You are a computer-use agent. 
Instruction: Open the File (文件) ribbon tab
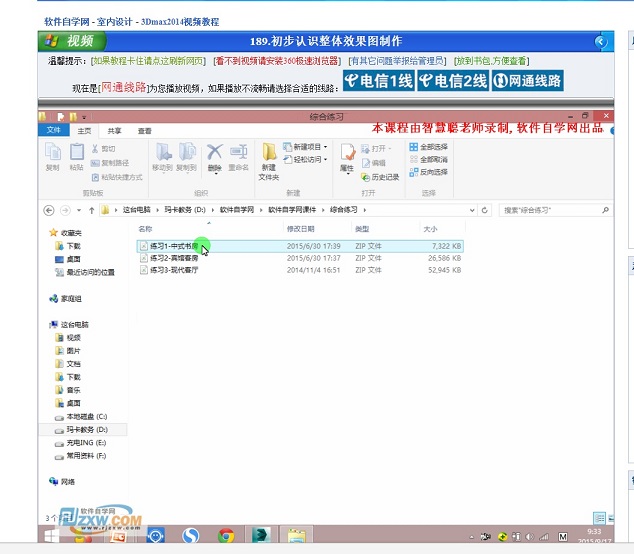pos(54,130)
